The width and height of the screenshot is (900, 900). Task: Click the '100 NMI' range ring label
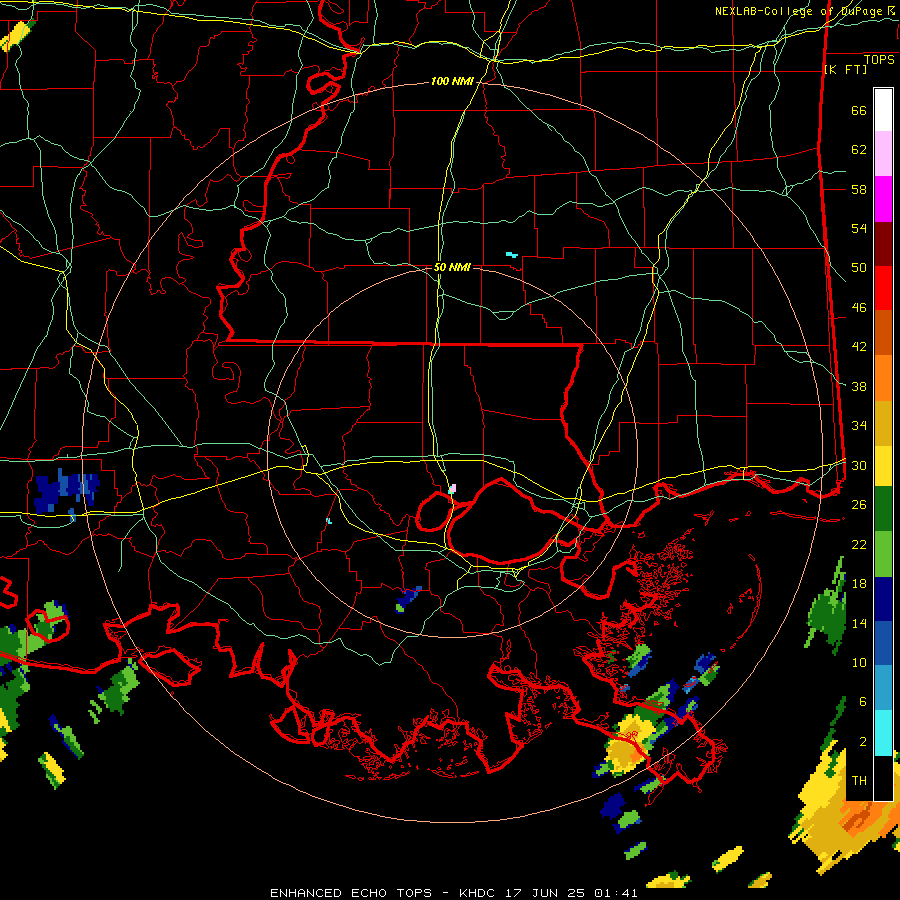(452, 82)
